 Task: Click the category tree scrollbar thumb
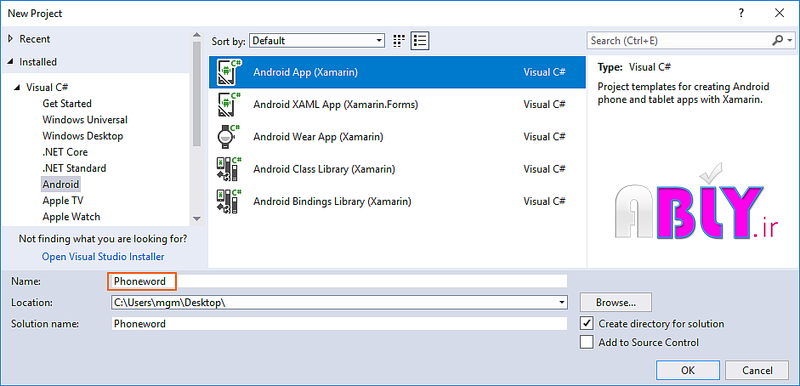[x=197, y=94]
